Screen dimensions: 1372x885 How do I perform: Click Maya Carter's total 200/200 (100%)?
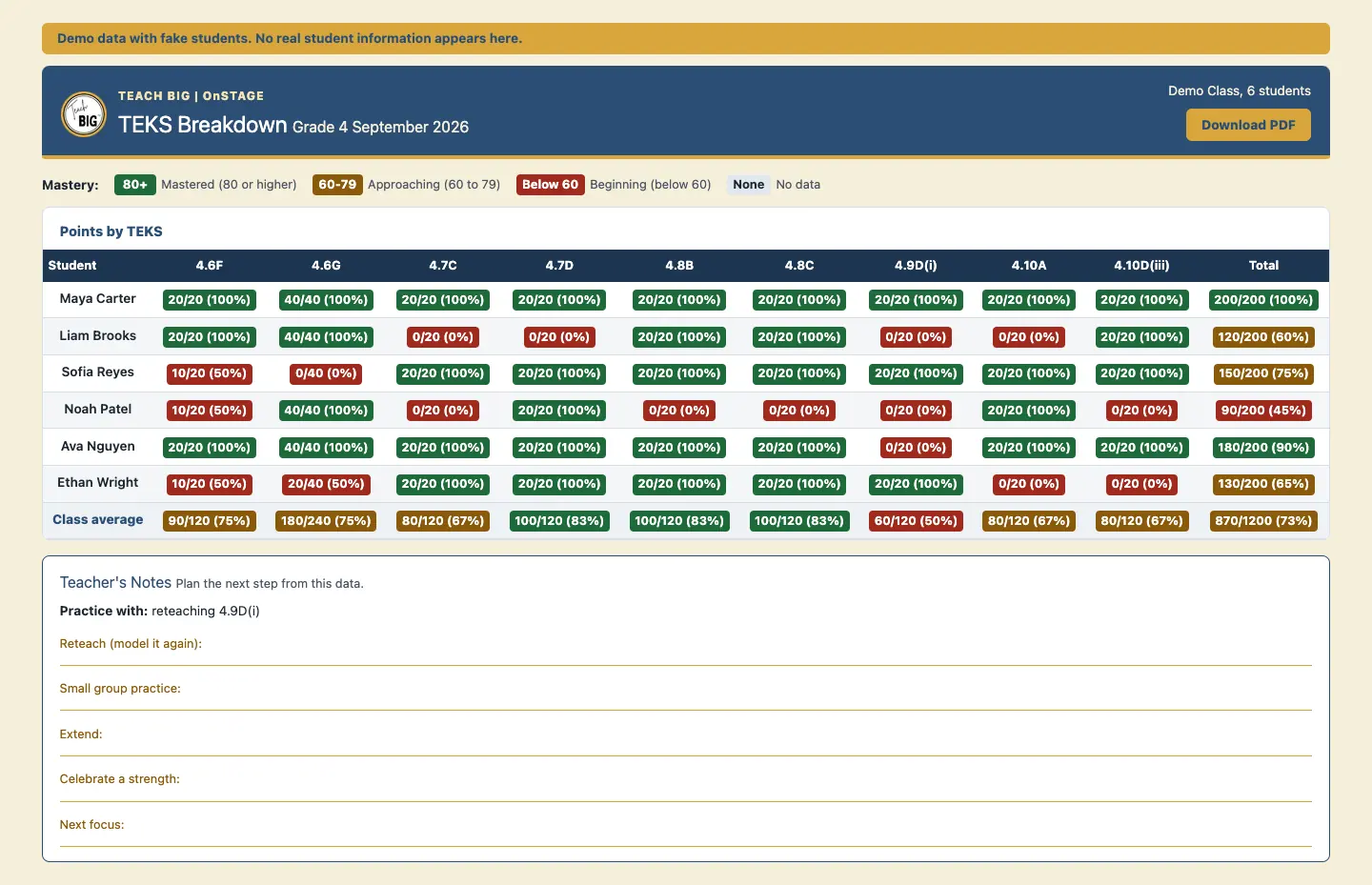(1263, 300)
